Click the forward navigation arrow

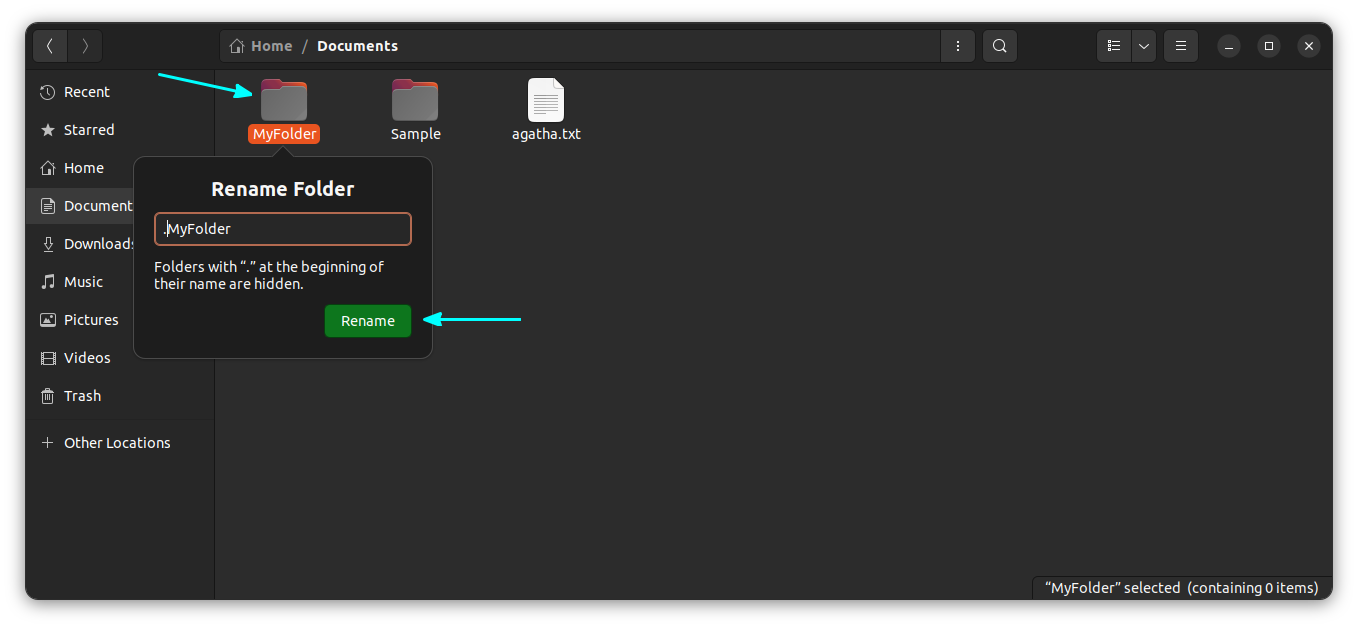(x=85, y=45)
